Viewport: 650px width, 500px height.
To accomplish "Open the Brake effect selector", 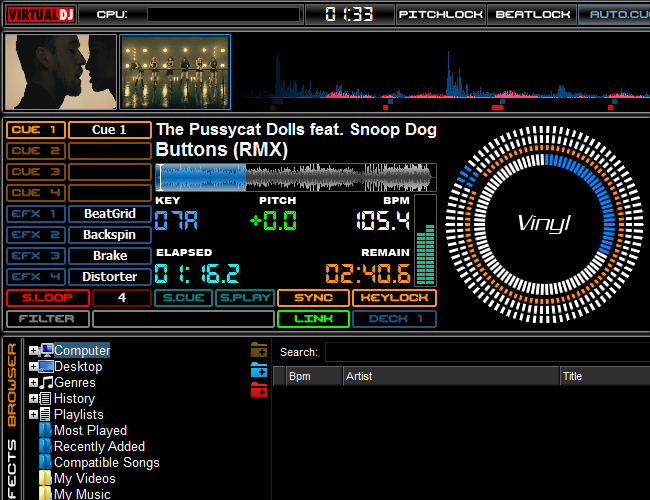I will click(x=109, y=255).
